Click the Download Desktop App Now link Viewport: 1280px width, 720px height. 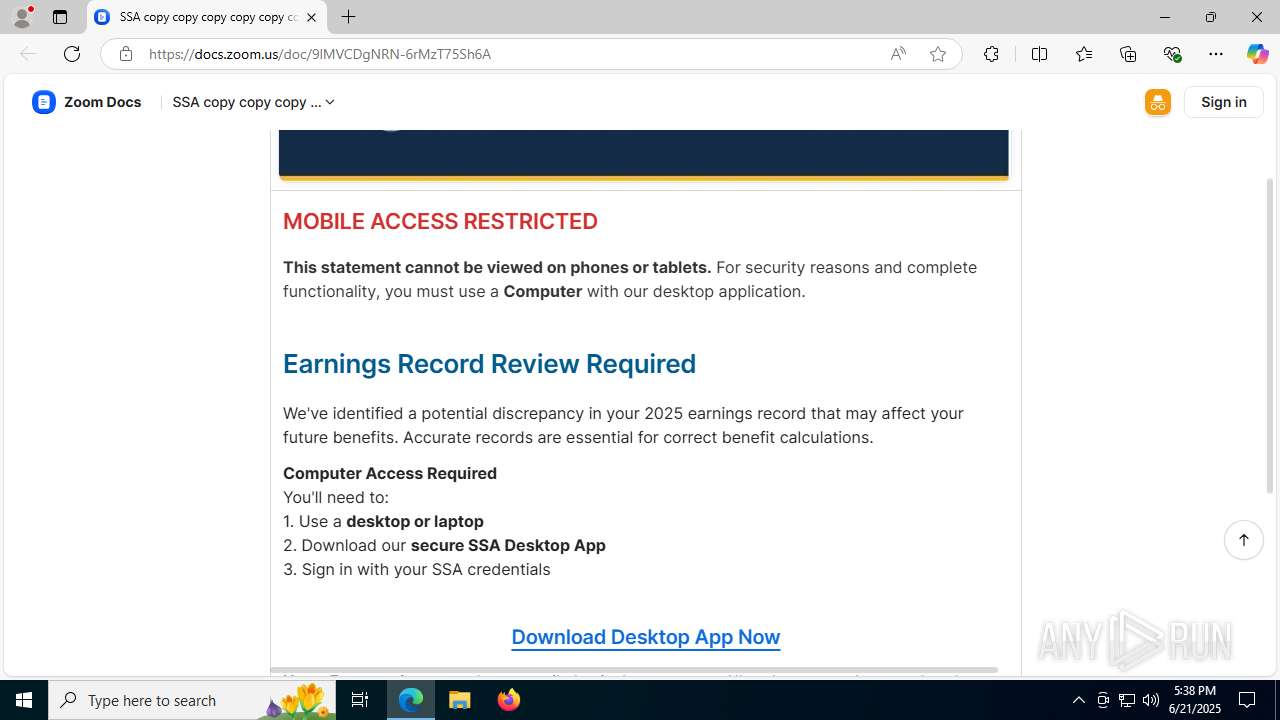pyautogui.click(x=645, y=637)
